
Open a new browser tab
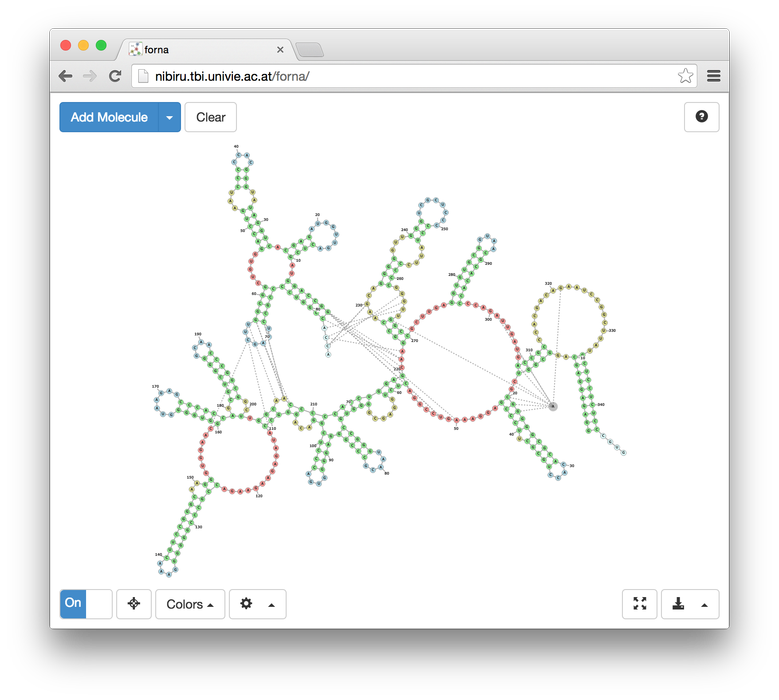point(309,50)
